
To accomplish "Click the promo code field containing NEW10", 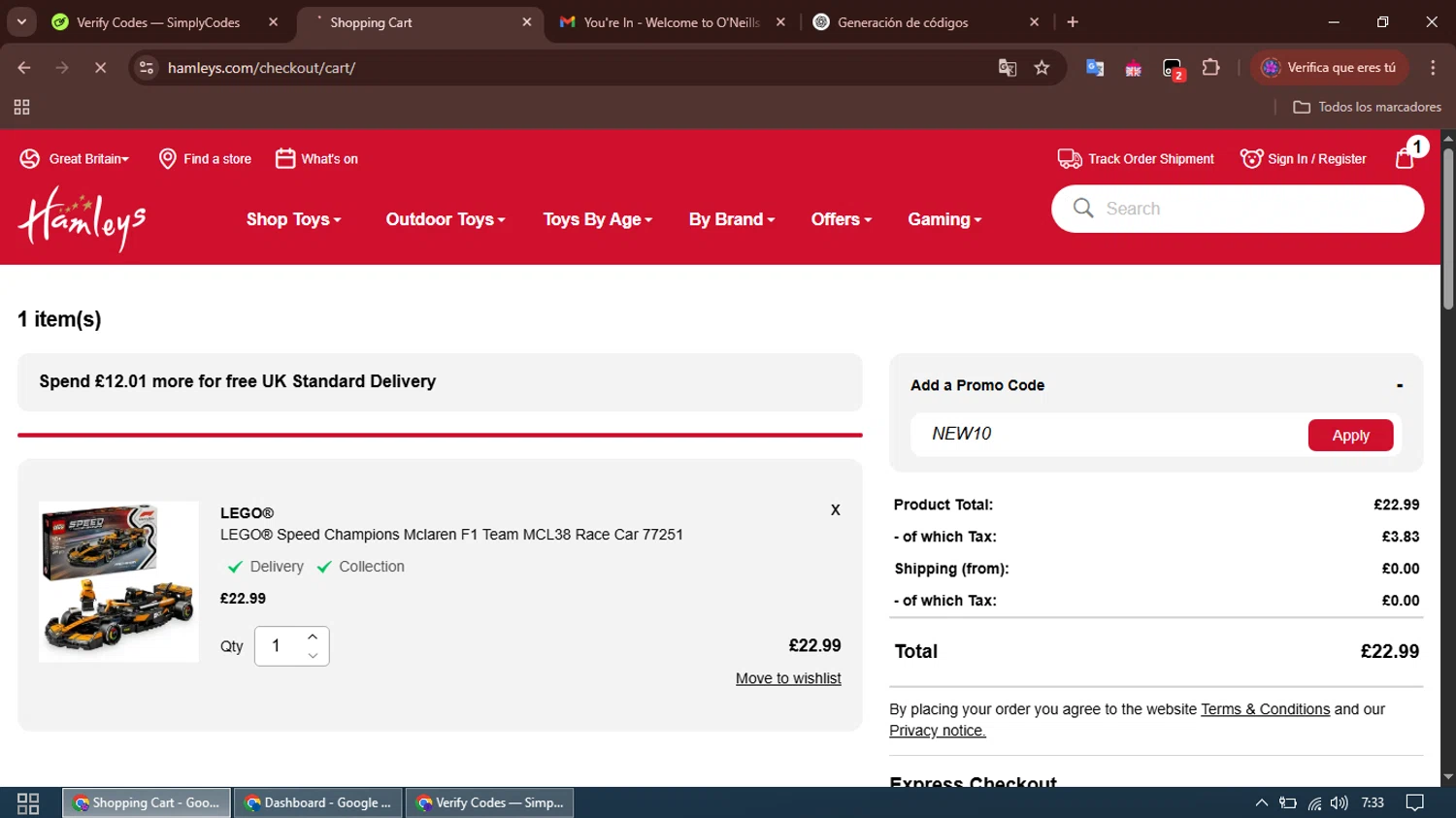I will (1109, 434).
